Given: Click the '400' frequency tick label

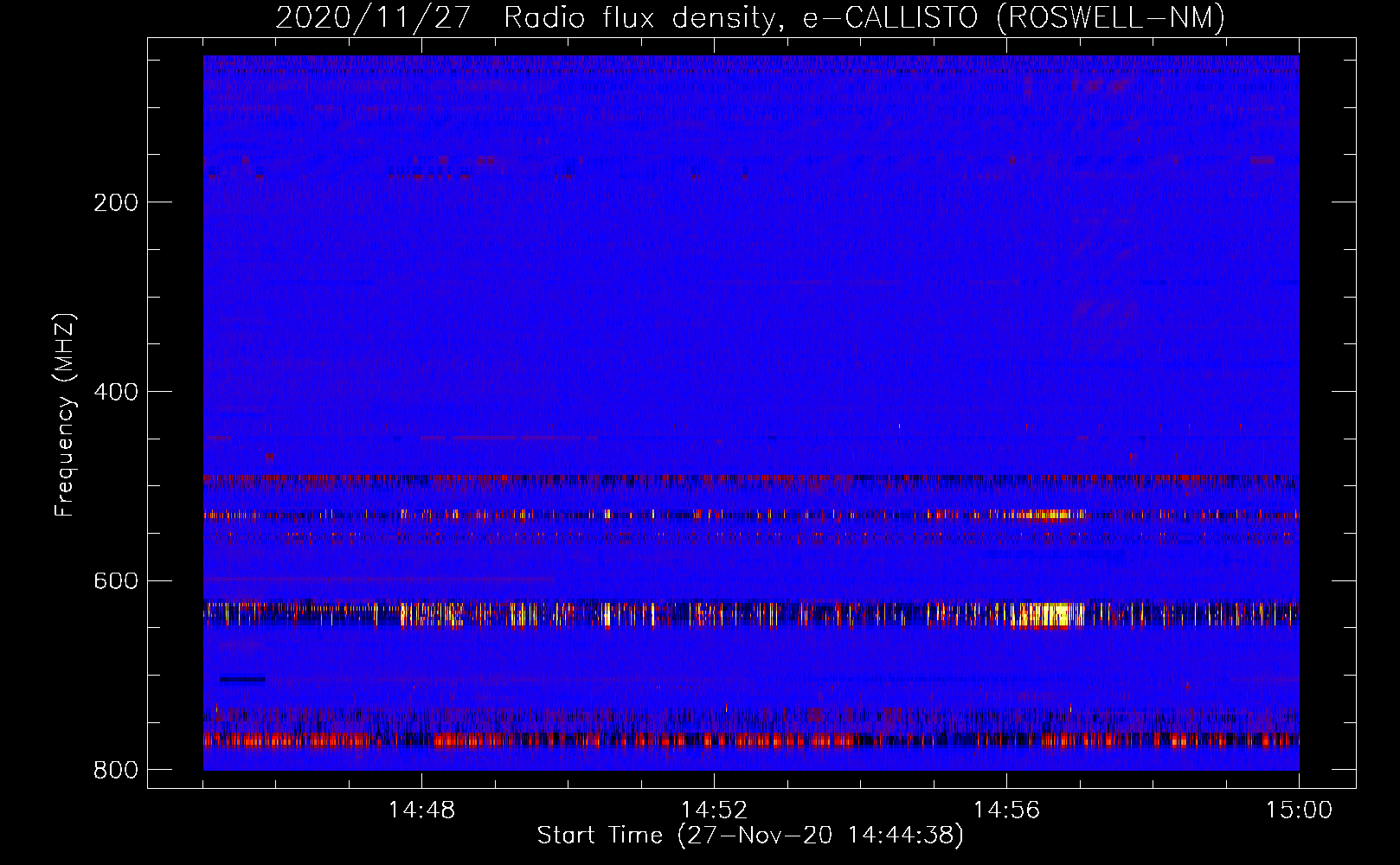Looking at the screenshot, I should coord(116,392).
